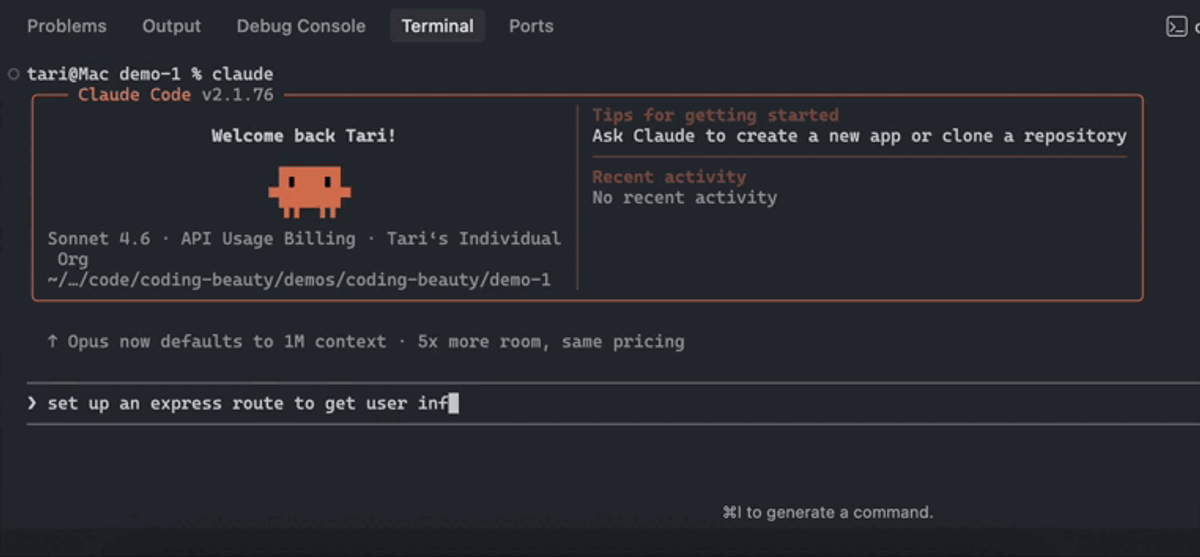Click the 'Welcome back Tari!' text

coord(303,135)
